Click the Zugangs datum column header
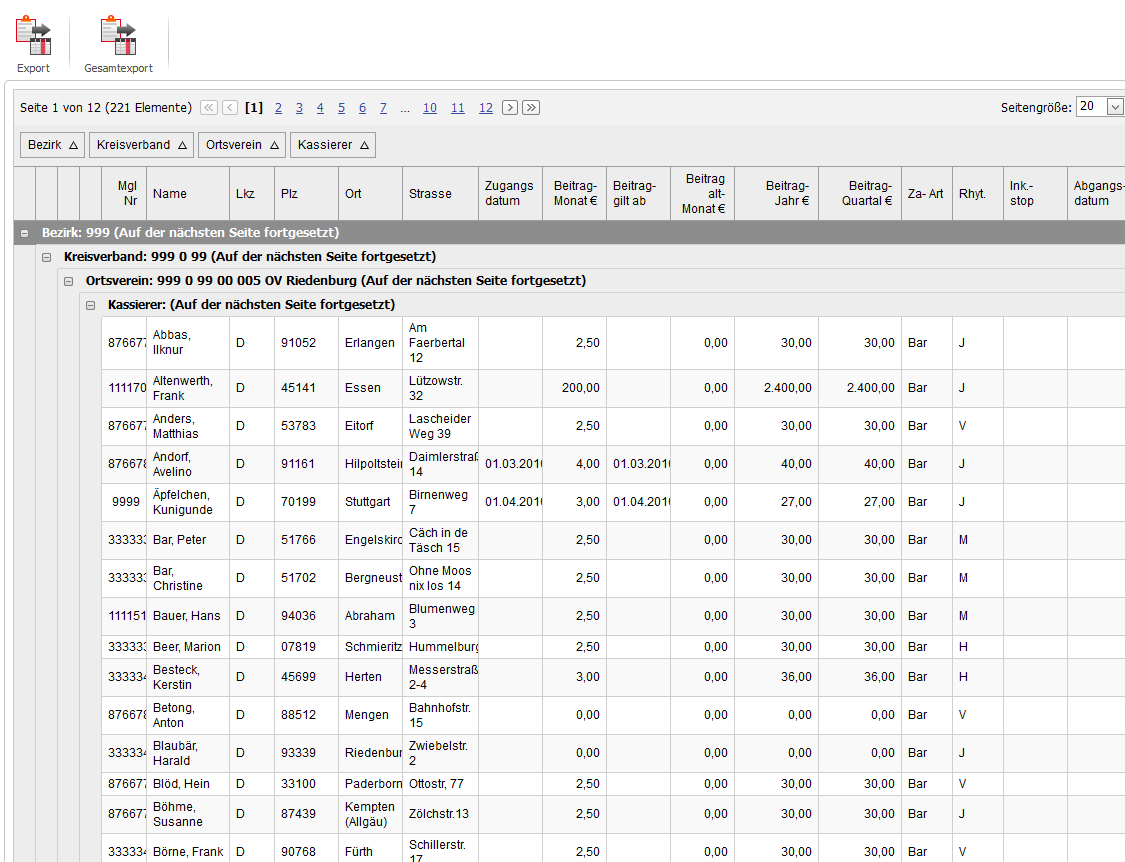The width and height of the screenshot is (1125, 862). [511, 194]
